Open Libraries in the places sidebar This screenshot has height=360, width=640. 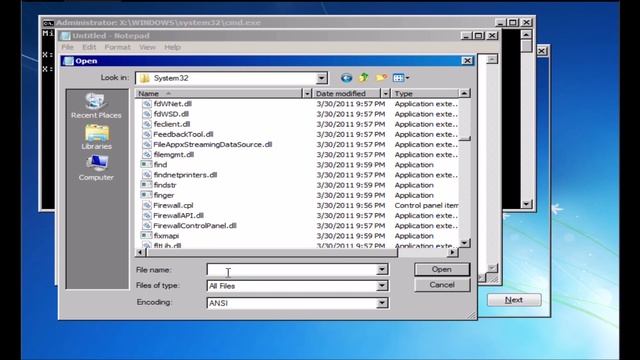click(x=96, y=137)
